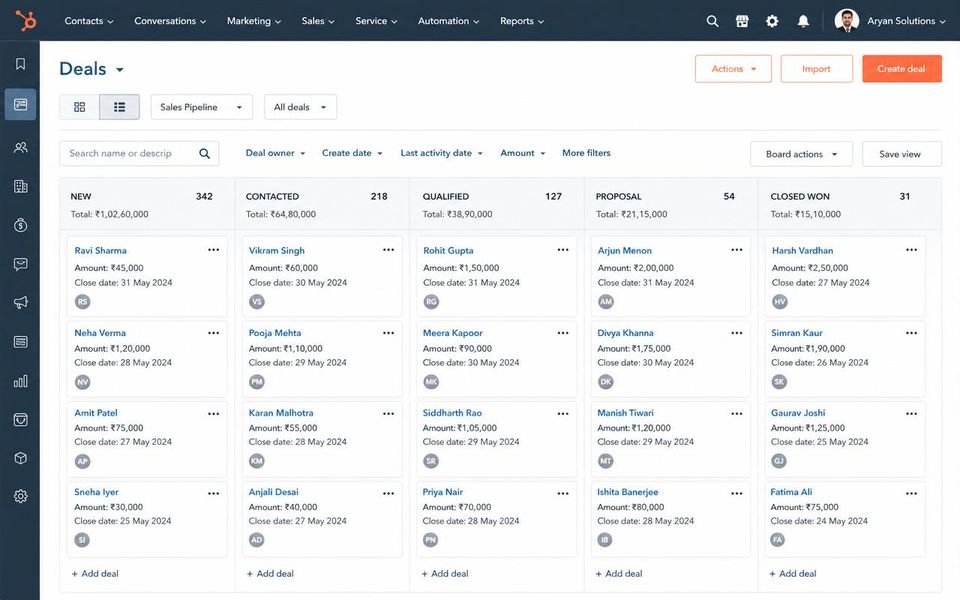Expand the Sales Pipeline dropdown

coord(201,107)
